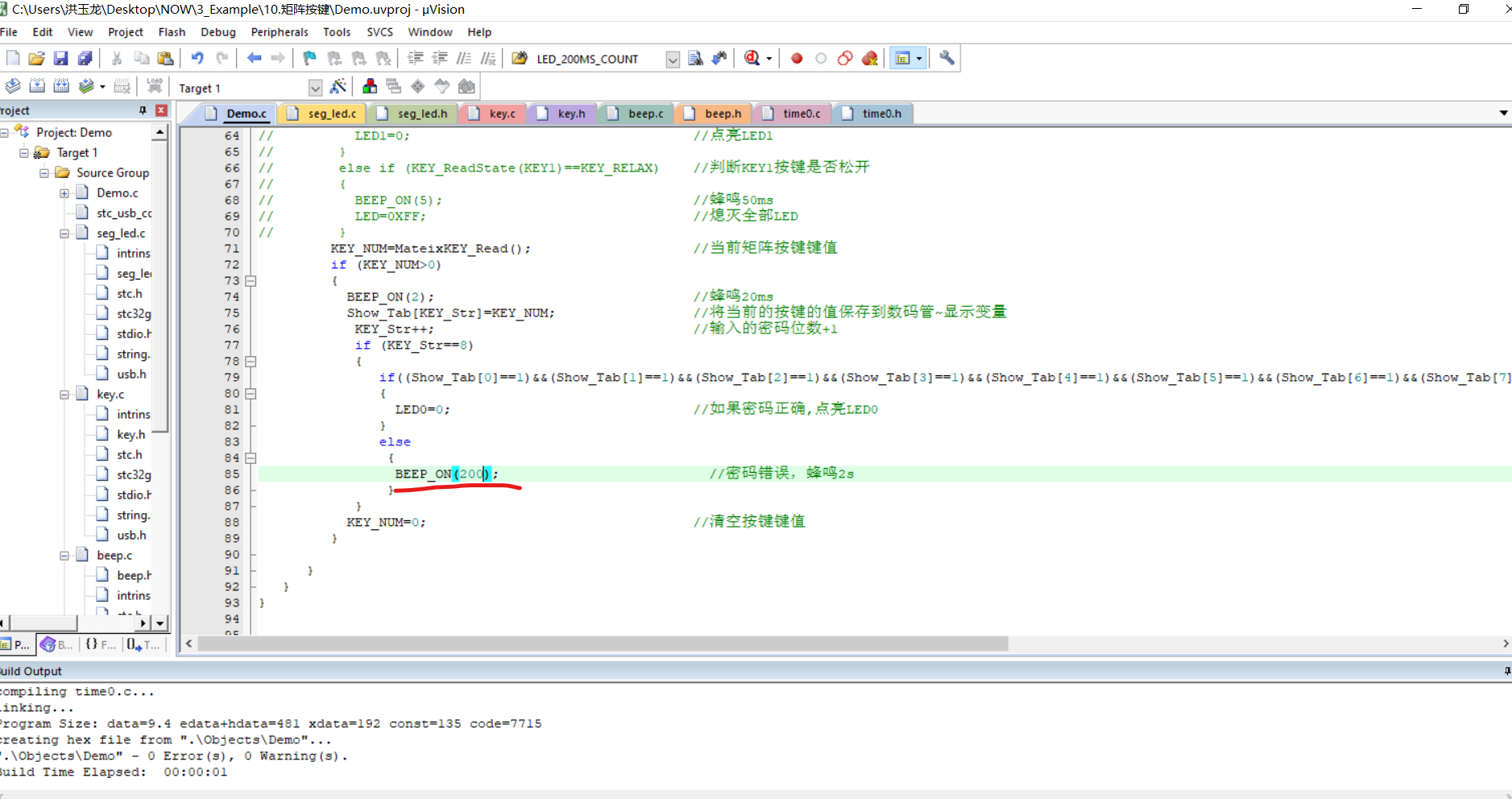This screenshot has height=799, width=1512.
Task: Disable all breakpoints icon
Action: click(845, 58)
